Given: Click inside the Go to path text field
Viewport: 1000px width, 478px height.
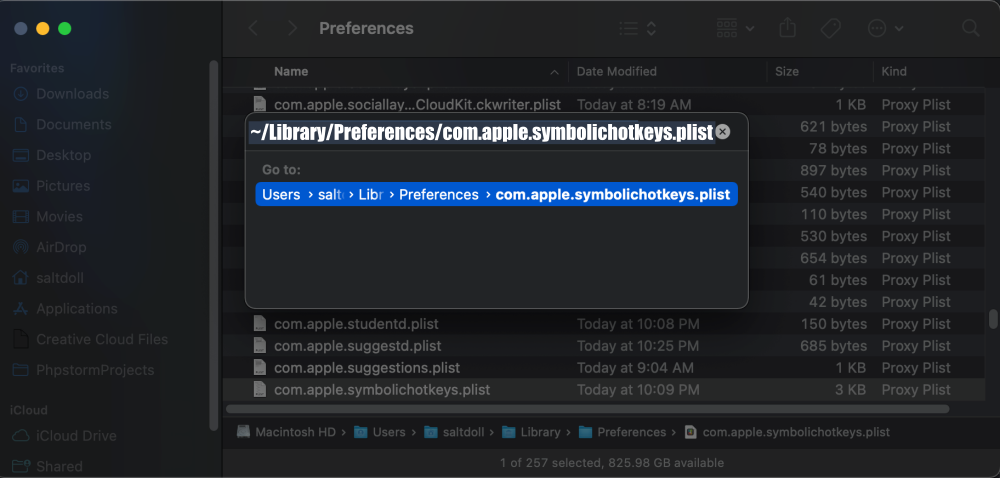Looking at the screenshot, I should [x=482, y=133].
